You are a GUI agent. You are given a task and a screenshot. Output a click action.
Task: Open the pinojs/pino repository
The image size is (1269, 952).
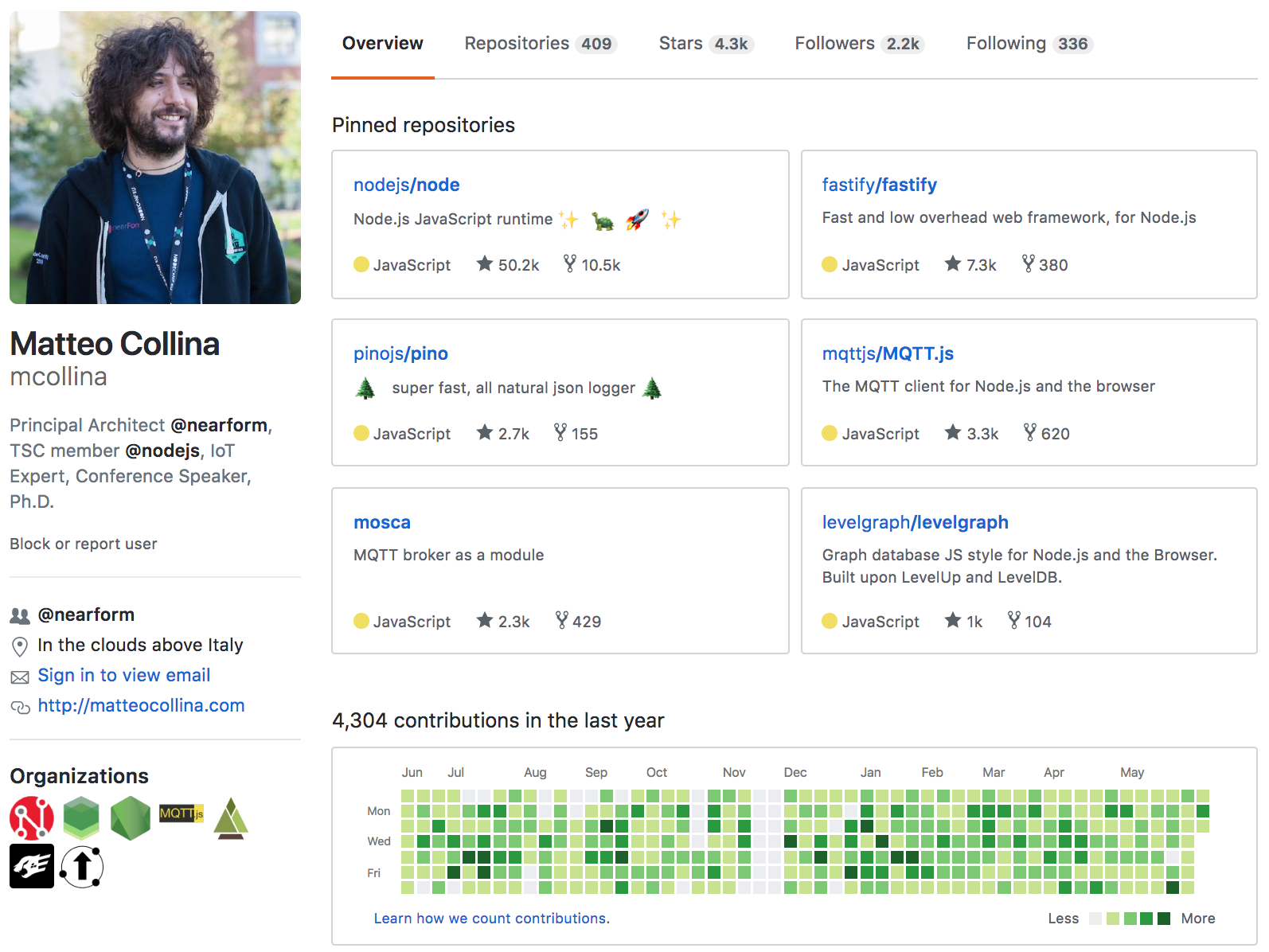click(400, 353)
